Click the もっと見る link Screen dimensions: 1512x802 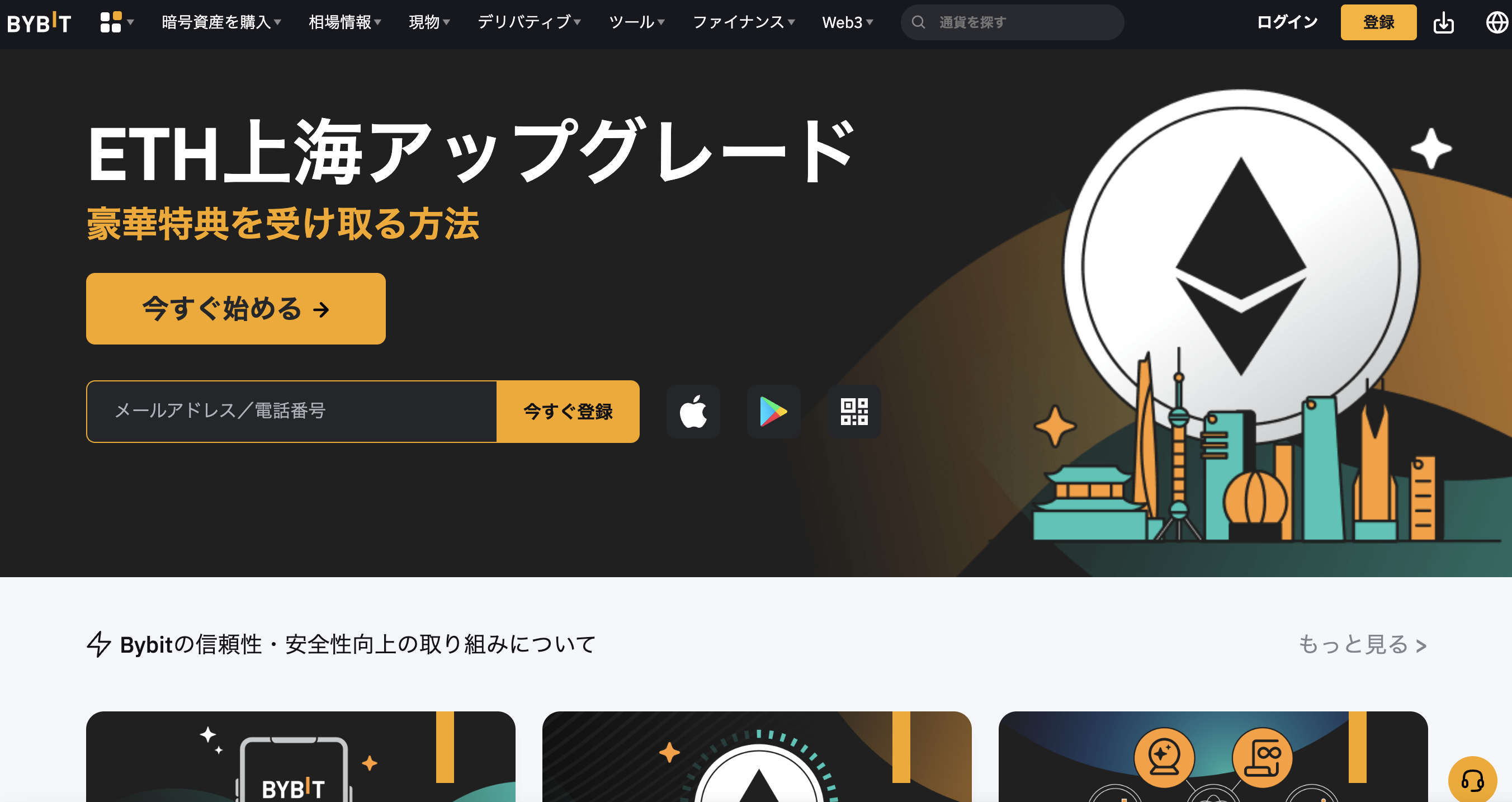click(1362, 645)
